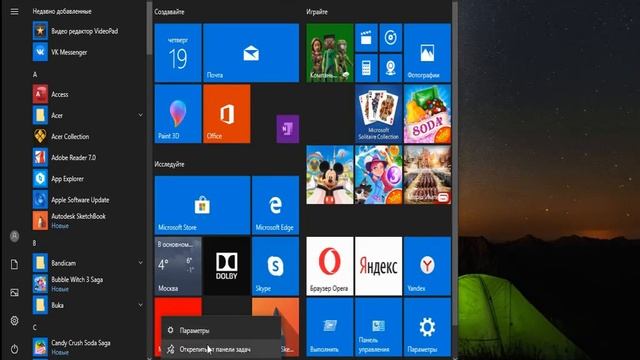Launch Microsoft Solitaire Collection tile

click(378, 114)
